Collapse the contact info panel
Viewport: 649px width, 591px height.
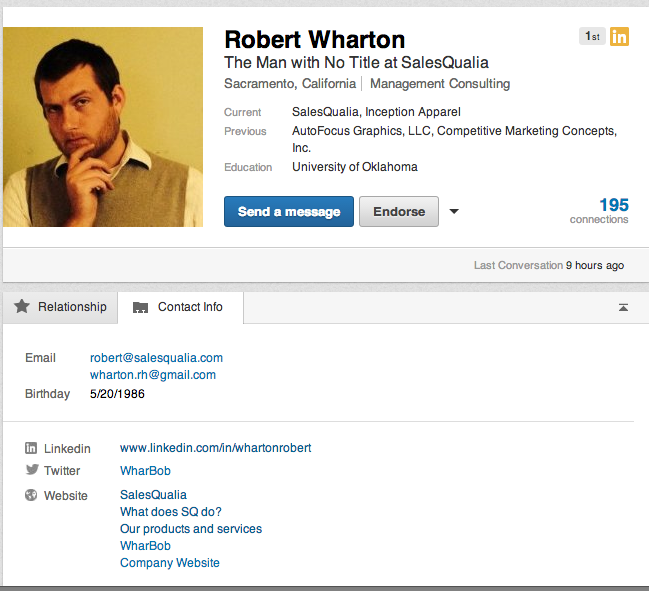[x=623, y=308]
